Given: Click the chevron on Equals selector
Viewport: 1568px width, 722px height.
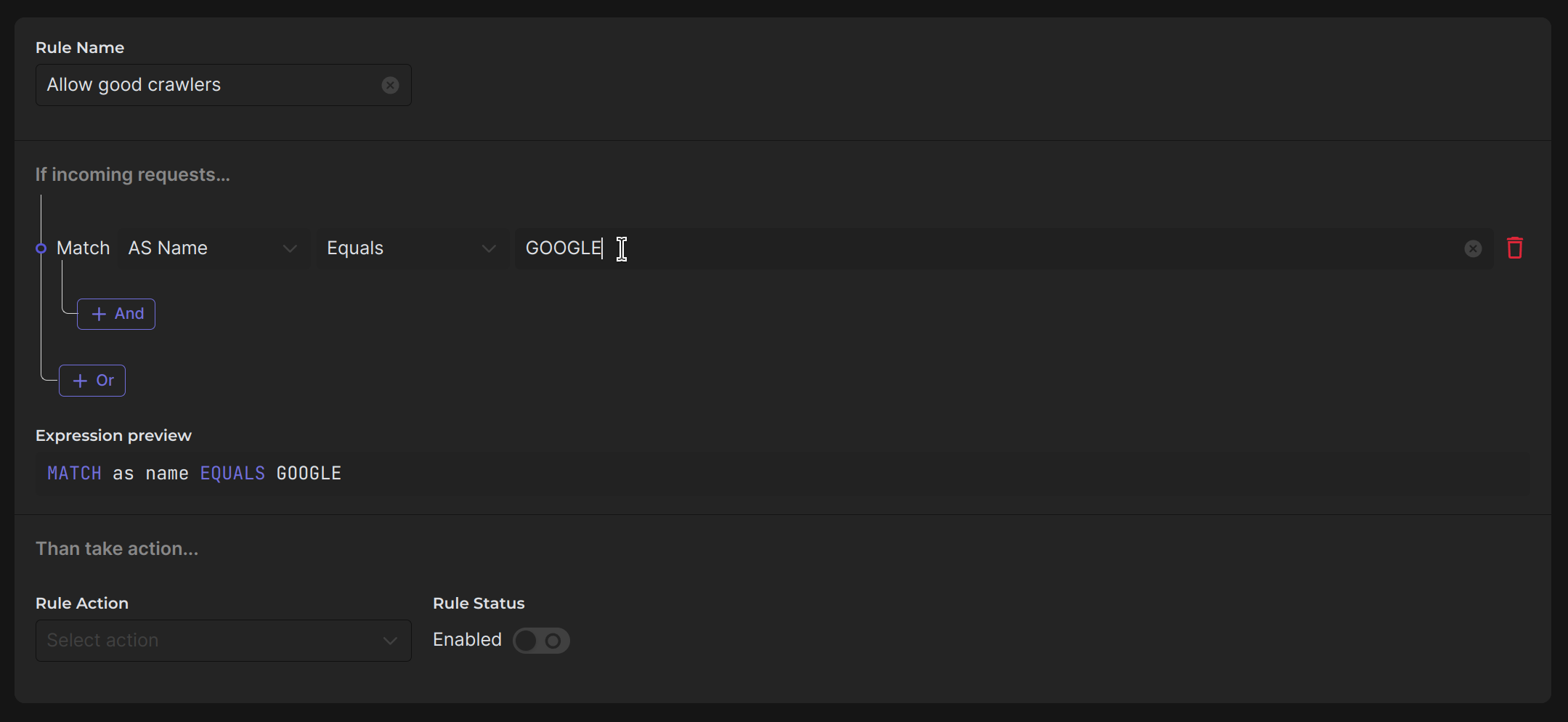Looking at the screenshot, I should pos(489,249).
